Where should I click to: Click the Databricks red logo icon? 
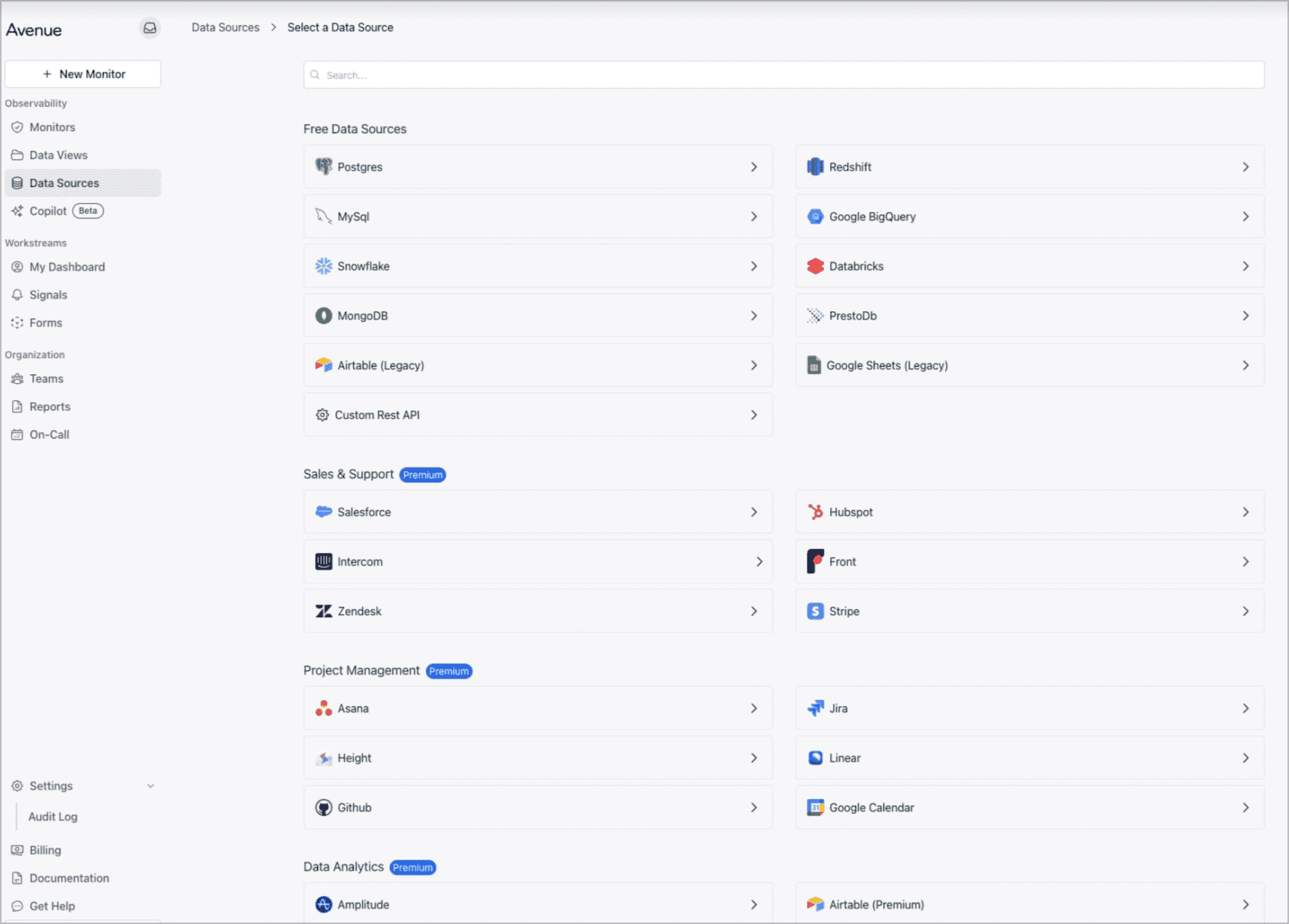815,266
